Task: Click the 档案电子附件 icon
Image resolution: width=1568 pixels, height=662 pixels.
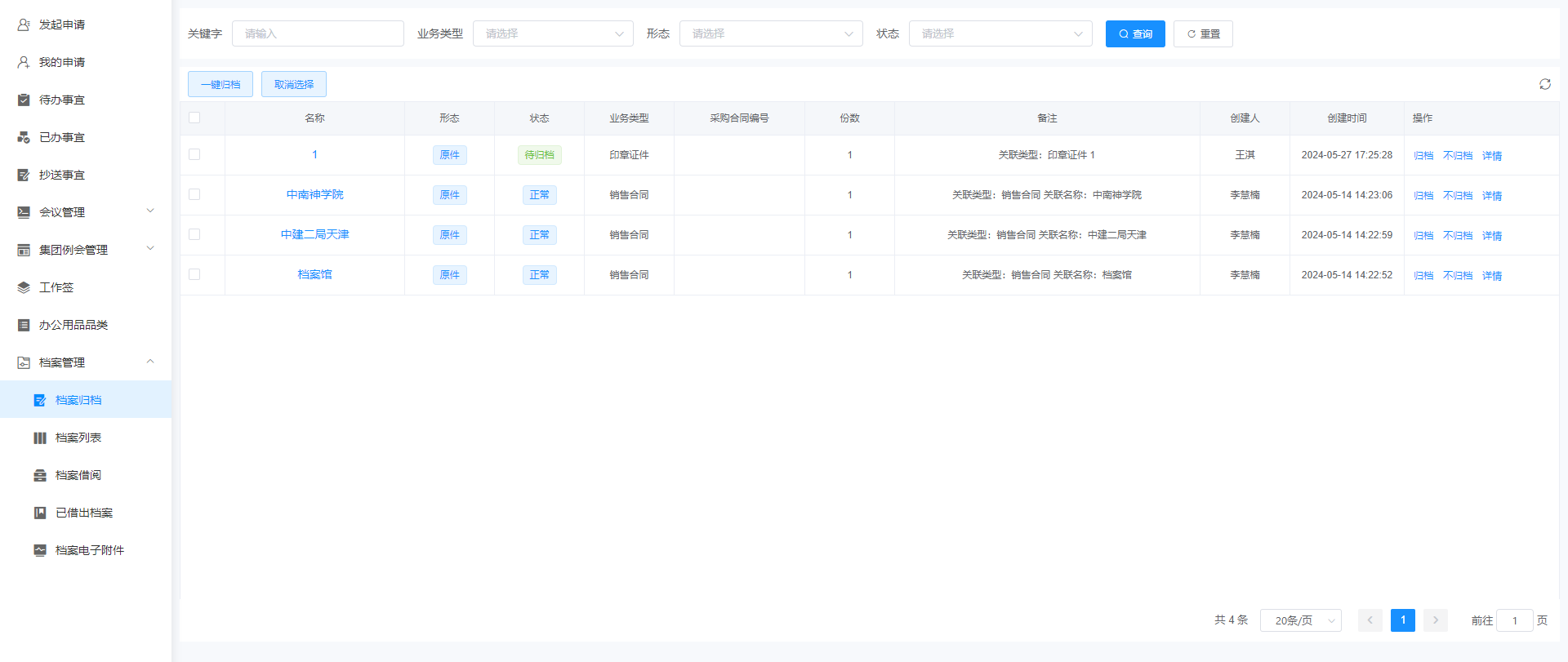Action: (40, 550)
